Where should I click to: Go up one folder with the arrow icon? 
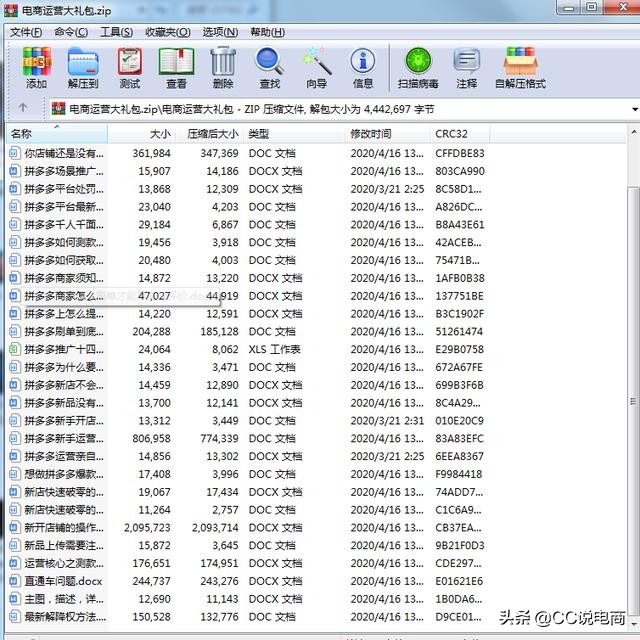click(23, 108)
